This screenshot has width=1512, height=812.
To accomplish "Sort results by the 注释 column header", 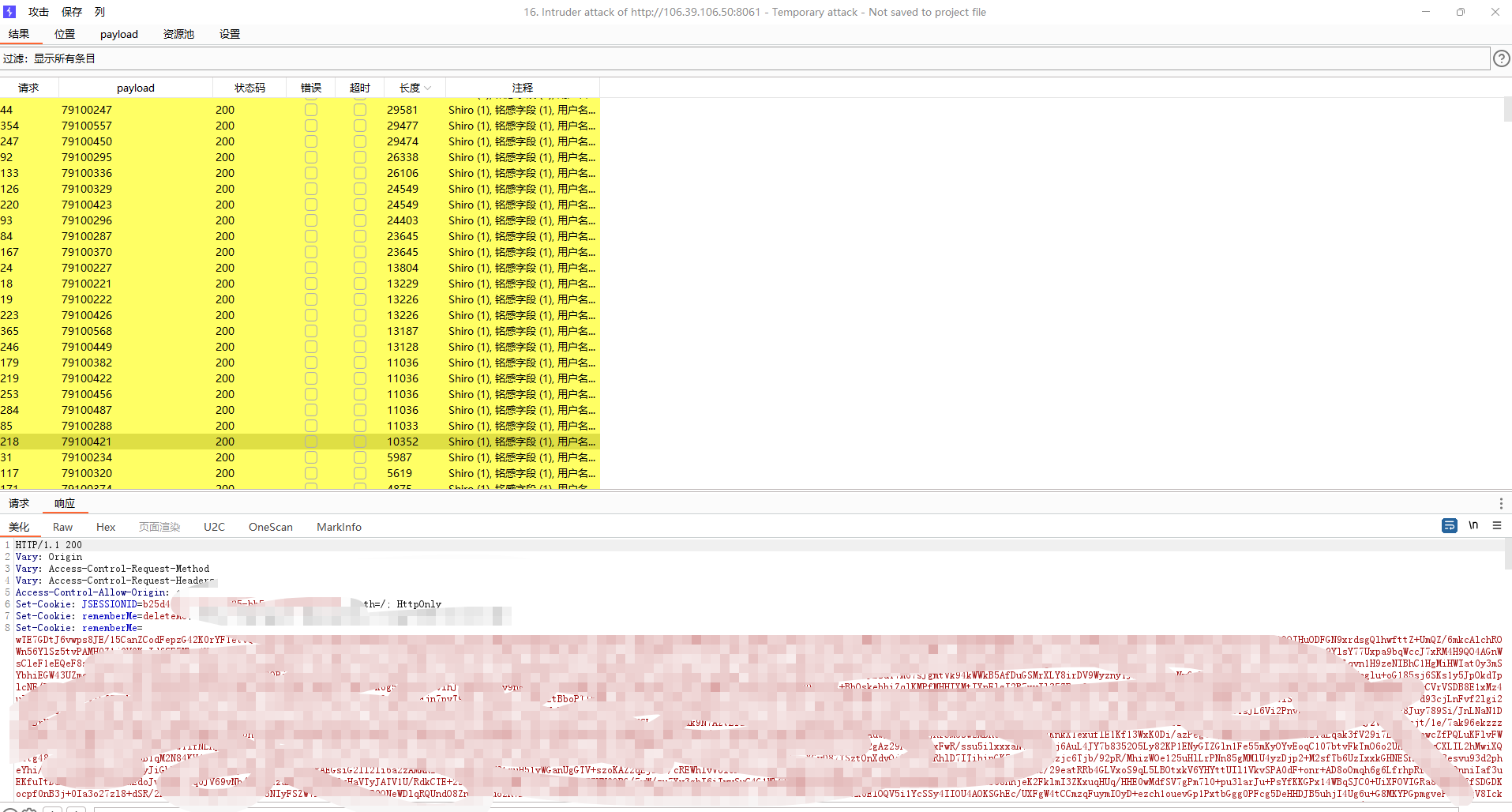I will tap(523, 88).
